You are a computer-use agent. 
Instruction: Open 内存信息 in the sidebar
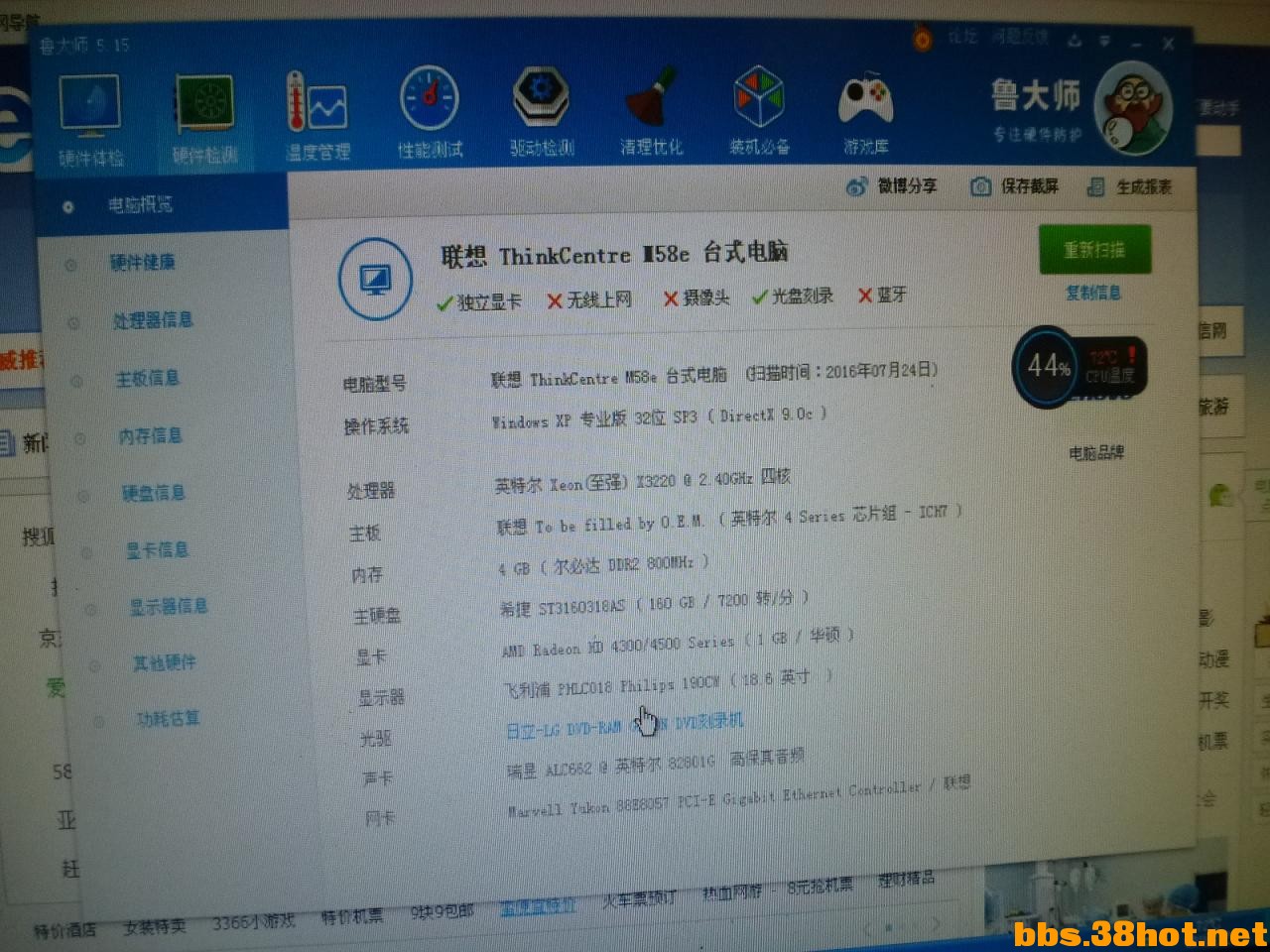(150, 435)
